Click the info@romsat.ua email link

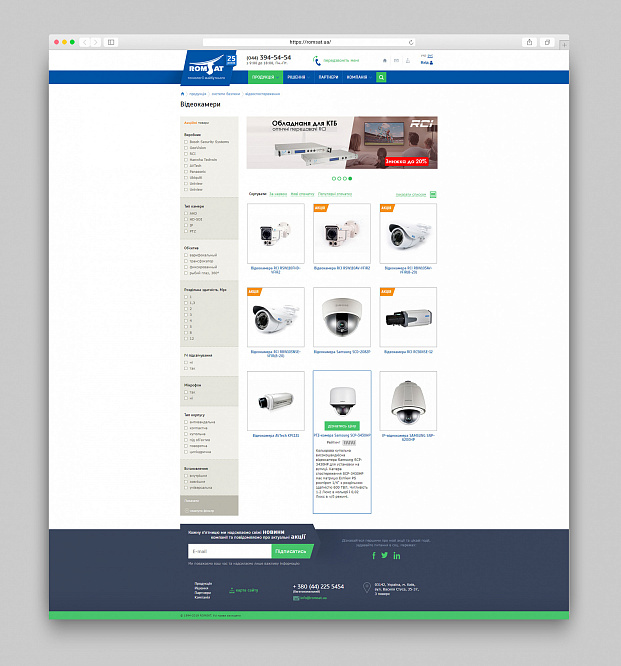[313, 598]
